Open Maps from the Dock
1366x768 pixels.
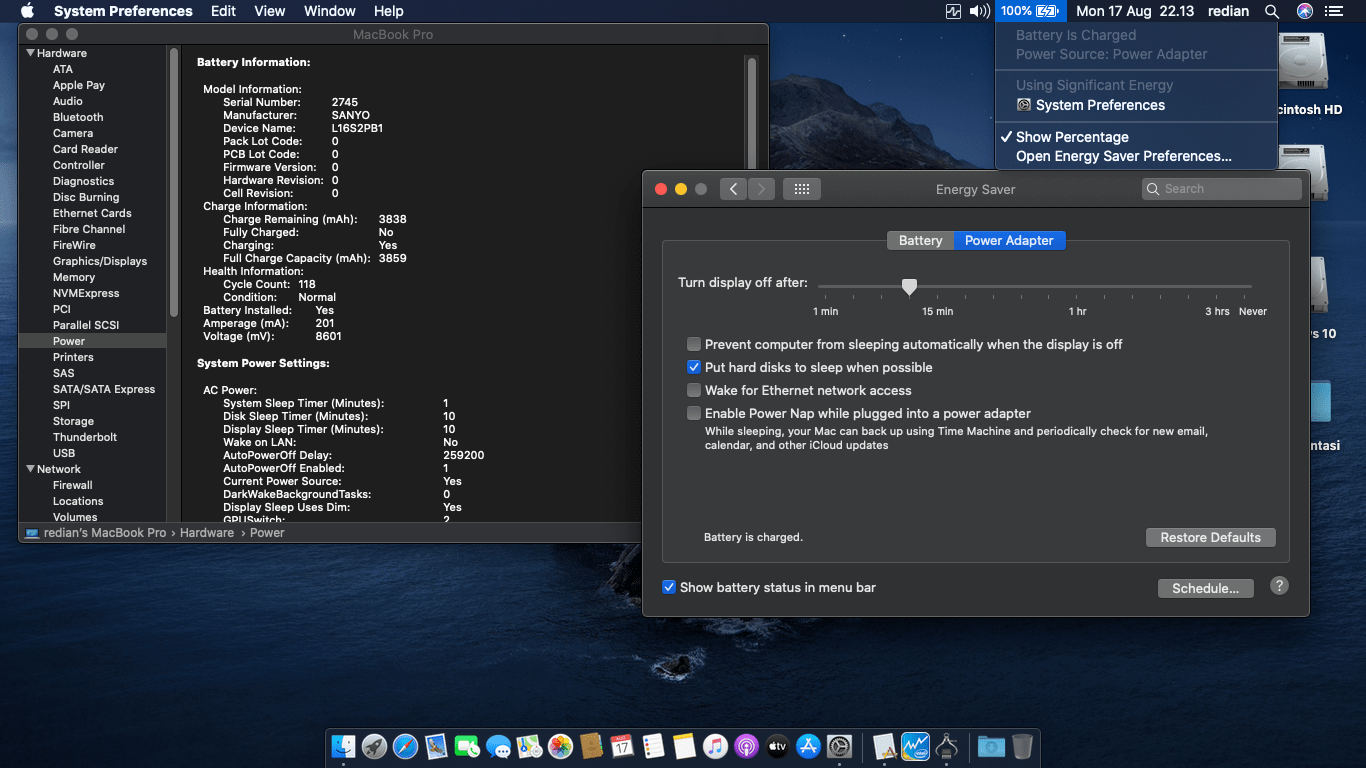pyautogui.click(x=529, y=746)
